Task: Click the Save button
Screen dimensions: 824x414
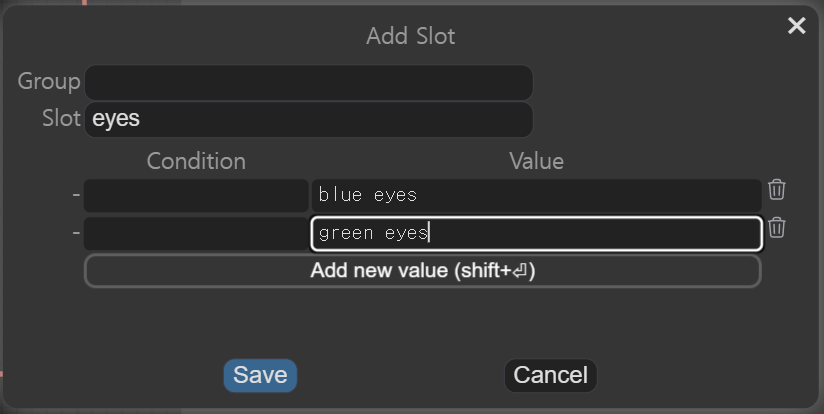Action: click(260, 375)
